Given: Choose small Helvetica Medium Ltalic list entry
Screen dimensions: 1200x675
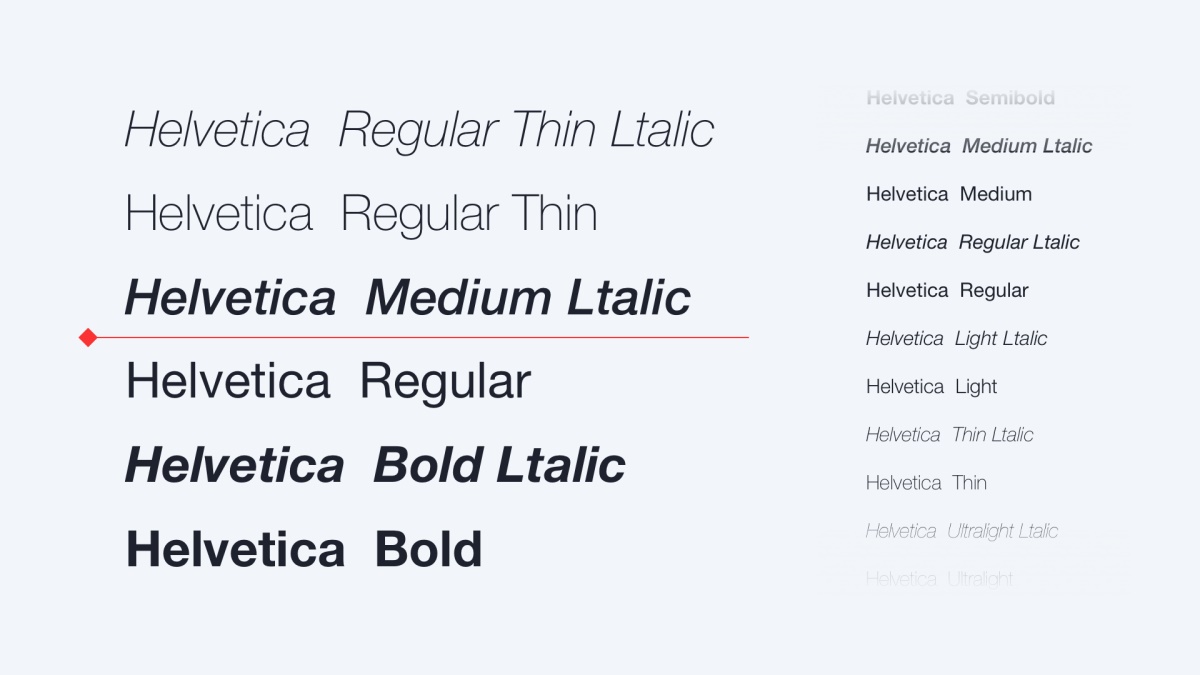Looking at the screenshot, I should point(979,146).
